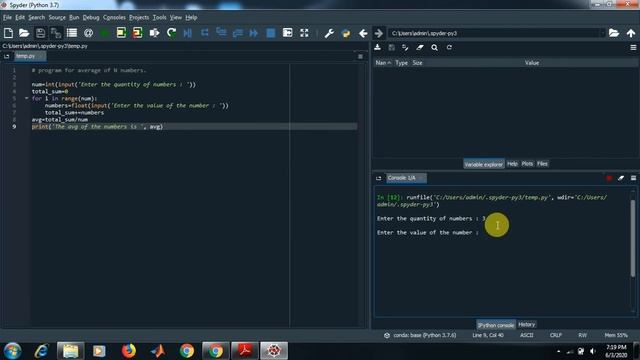This screenshot has width=640, height=360.
Task: Run current cell and go to next
Action: coord(138,33)
